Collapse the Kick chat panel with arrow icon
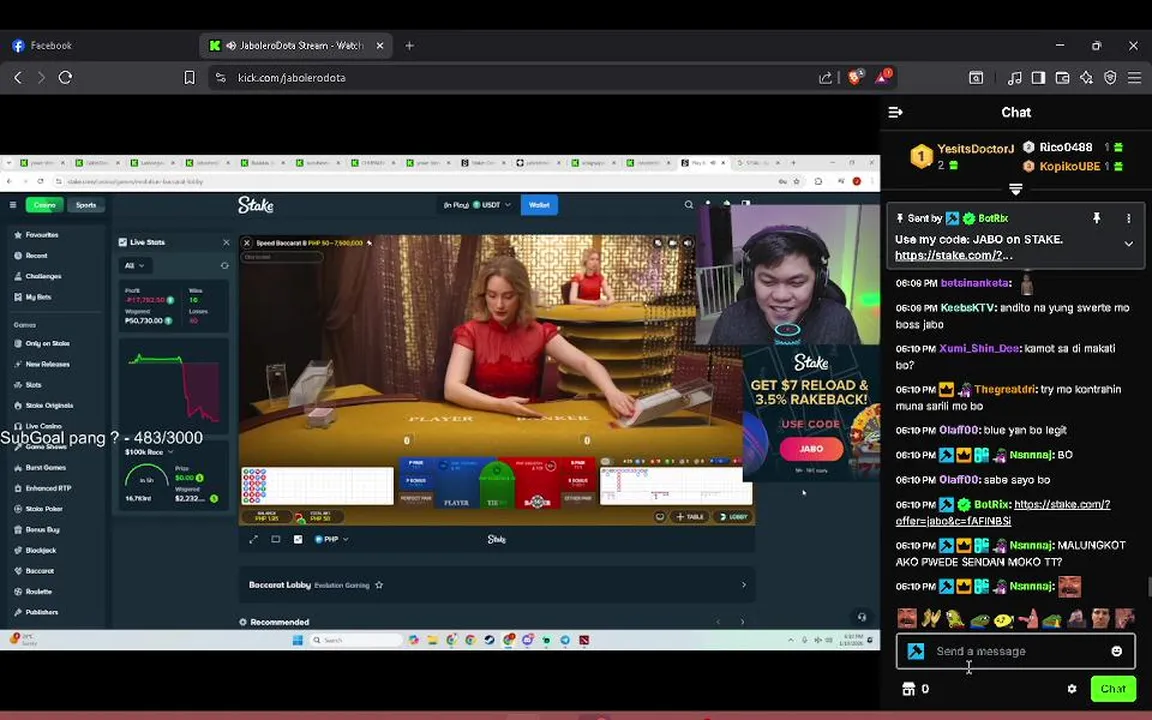 coord(896,112)
